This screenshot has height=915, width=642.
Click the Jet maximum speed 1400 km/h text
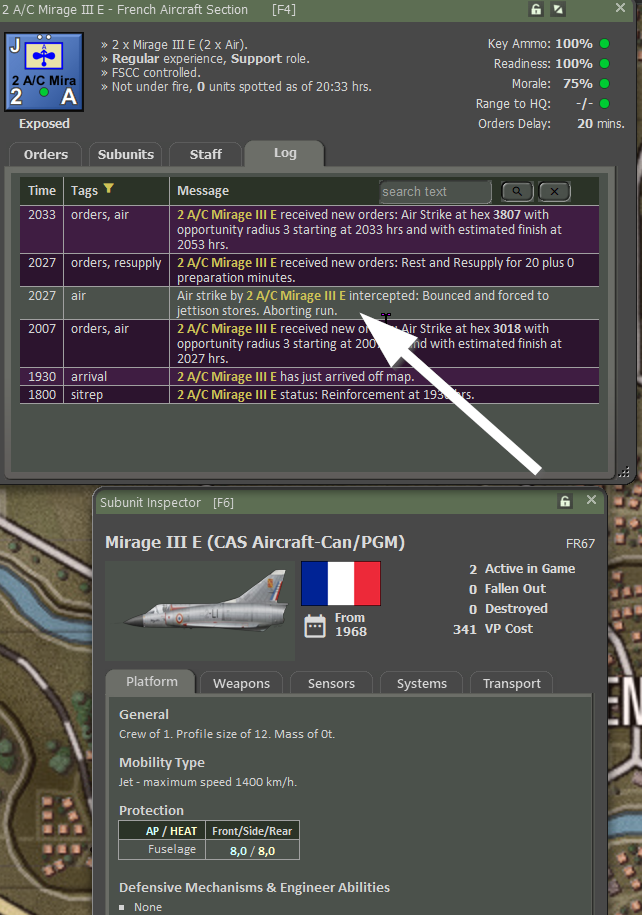(x=208, y=782)
